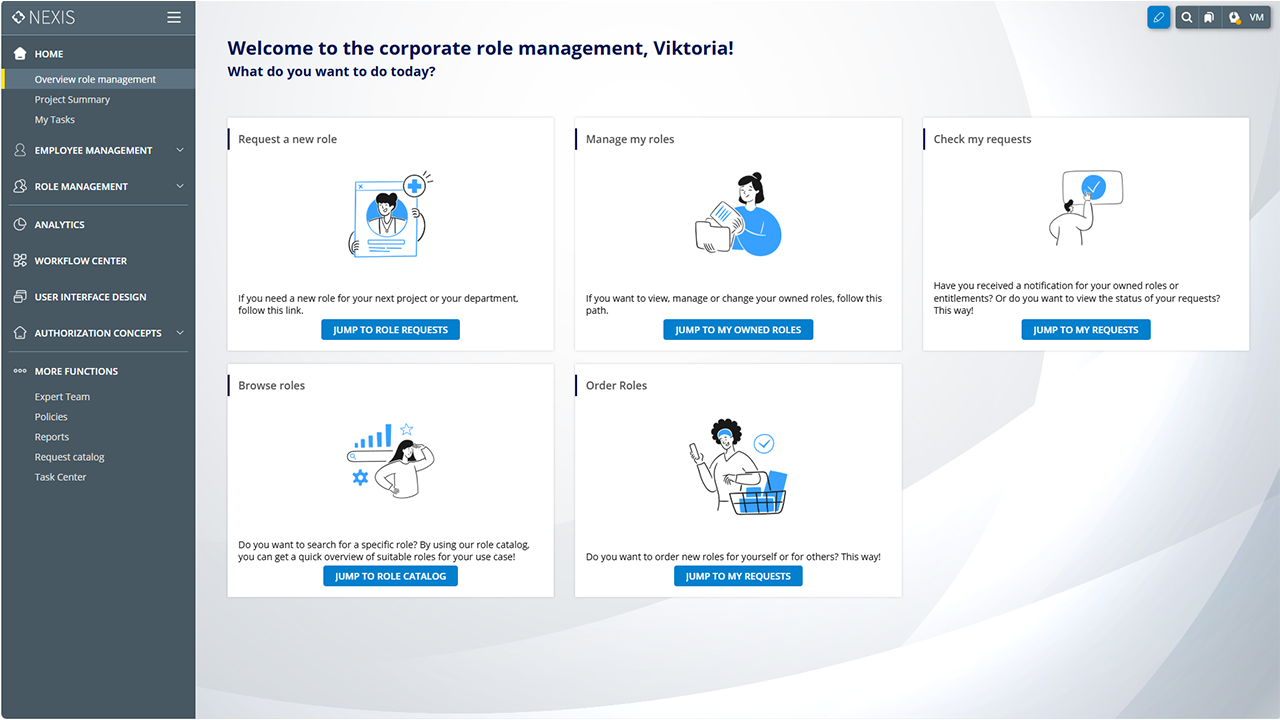Click the User Interface Design icon
The width and height of the screenshot is (1280, 720).
[x=19, y=297]
